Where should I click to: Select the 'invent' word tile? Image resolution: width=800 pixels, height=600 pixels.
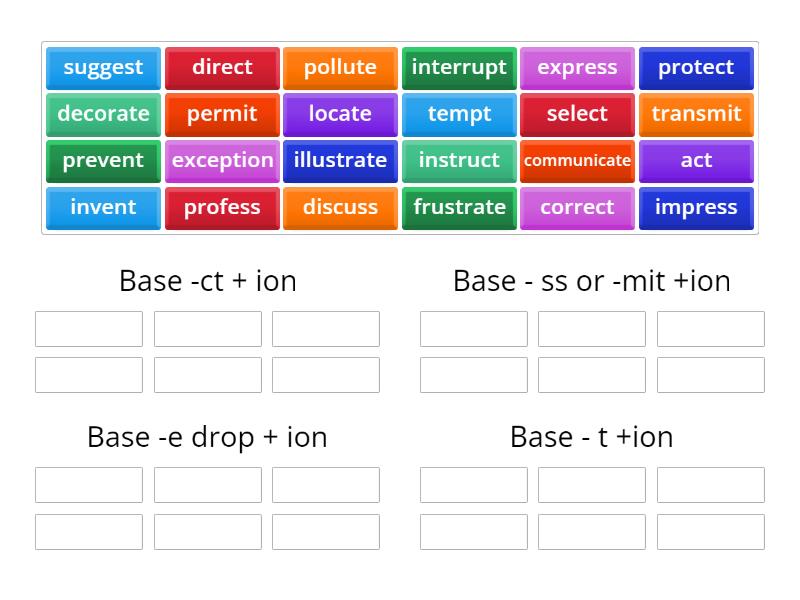[103, 208]
